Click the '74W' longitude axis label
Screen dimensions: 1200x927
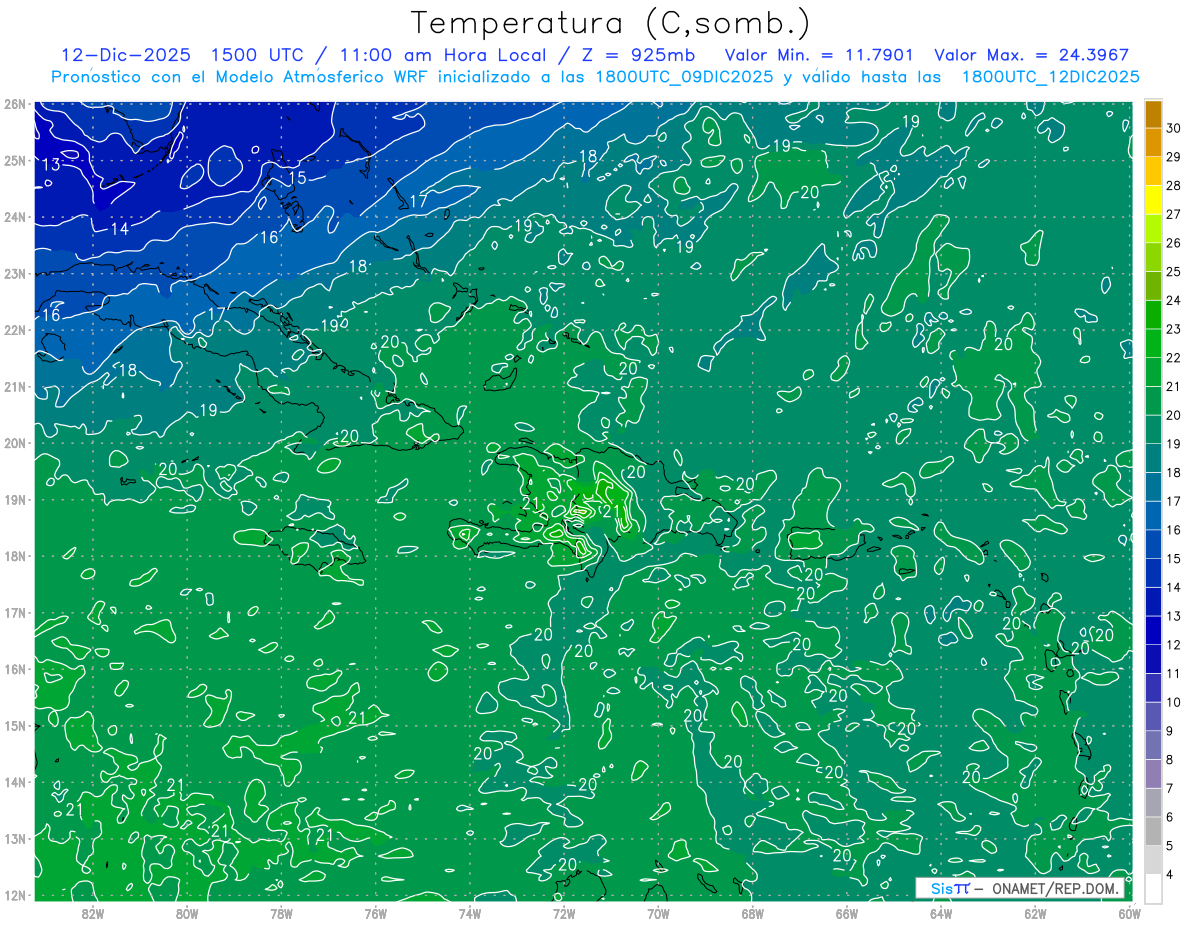(x=470, y=913)
